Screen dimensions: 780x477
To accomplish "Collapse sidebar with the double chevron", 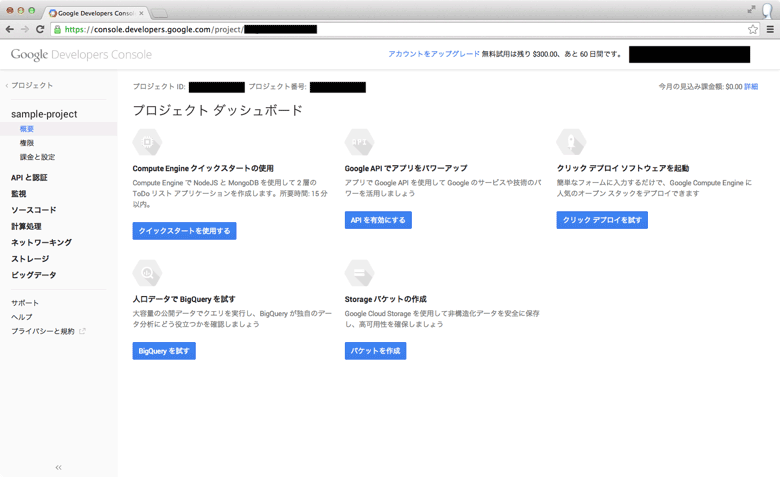I will tap(59, 467).
